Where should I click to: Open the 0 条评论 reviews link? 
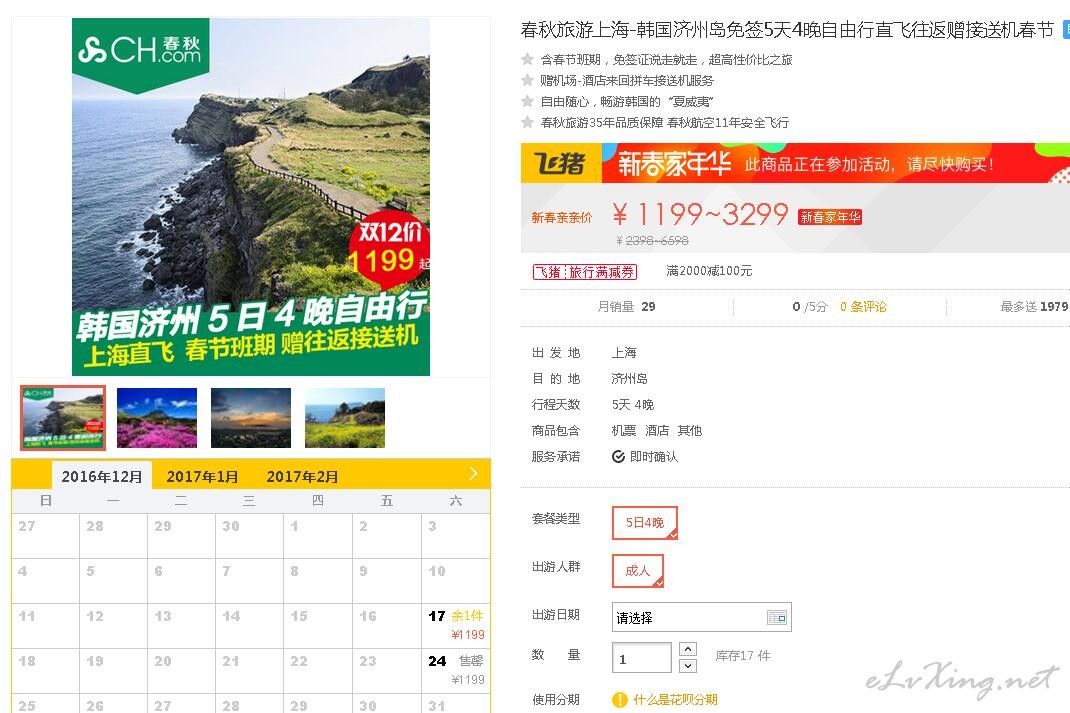pos(863,307)
